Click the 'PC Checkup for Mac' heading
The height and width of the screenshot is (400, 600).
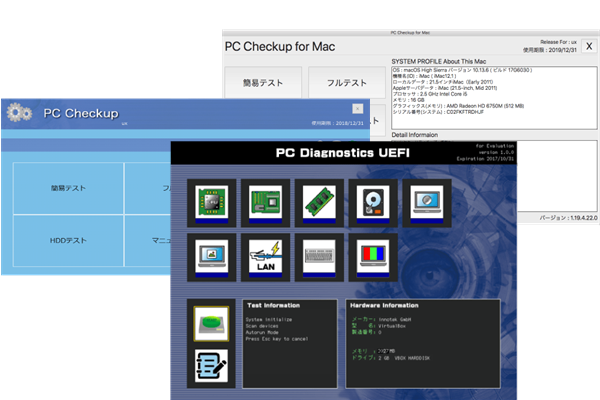tap(280, 47)
